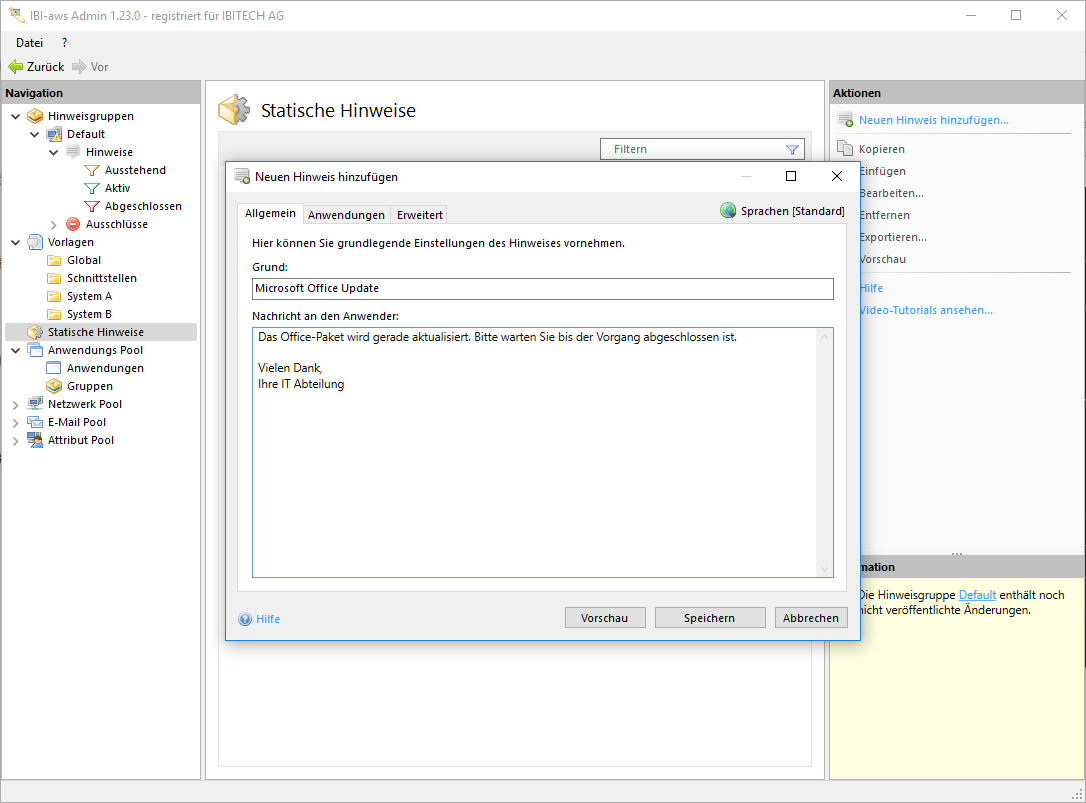This screenshot has height=803, width=1086.
Task: Click into the Grund text field
Action: (x=542, y=288)
